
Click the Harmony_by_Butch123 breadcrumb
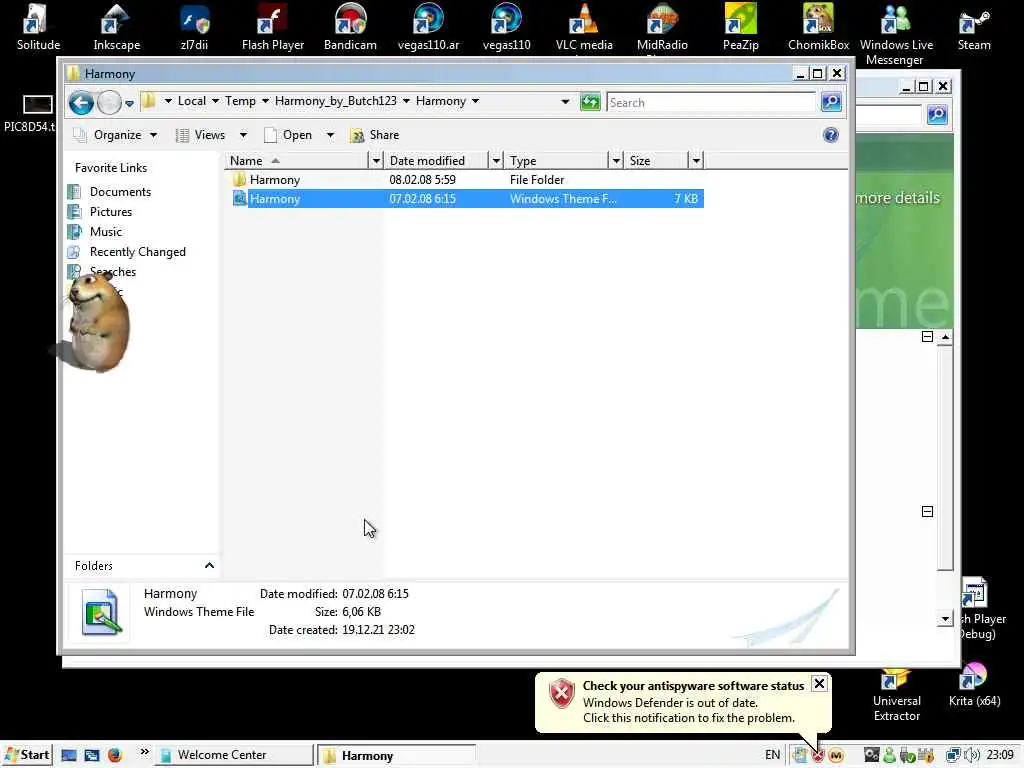tap(336, 101)
